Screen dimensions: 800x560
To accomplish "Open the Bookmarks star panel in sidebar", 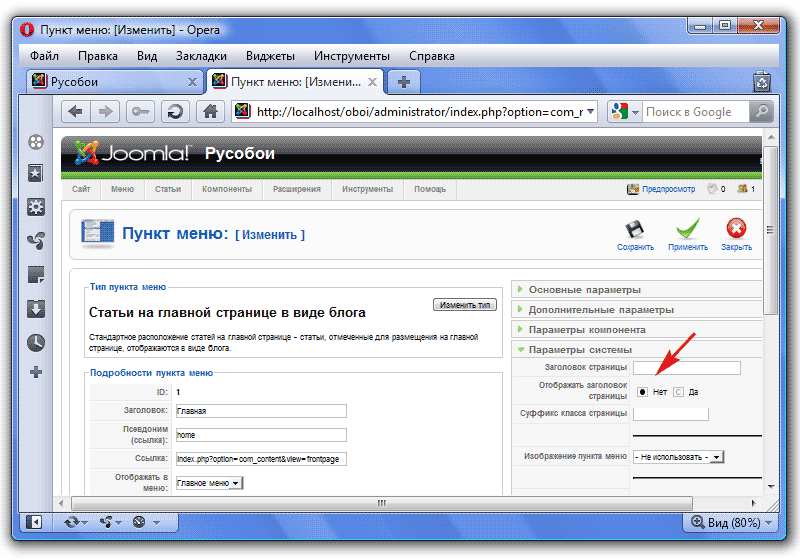I will point(36,173).
